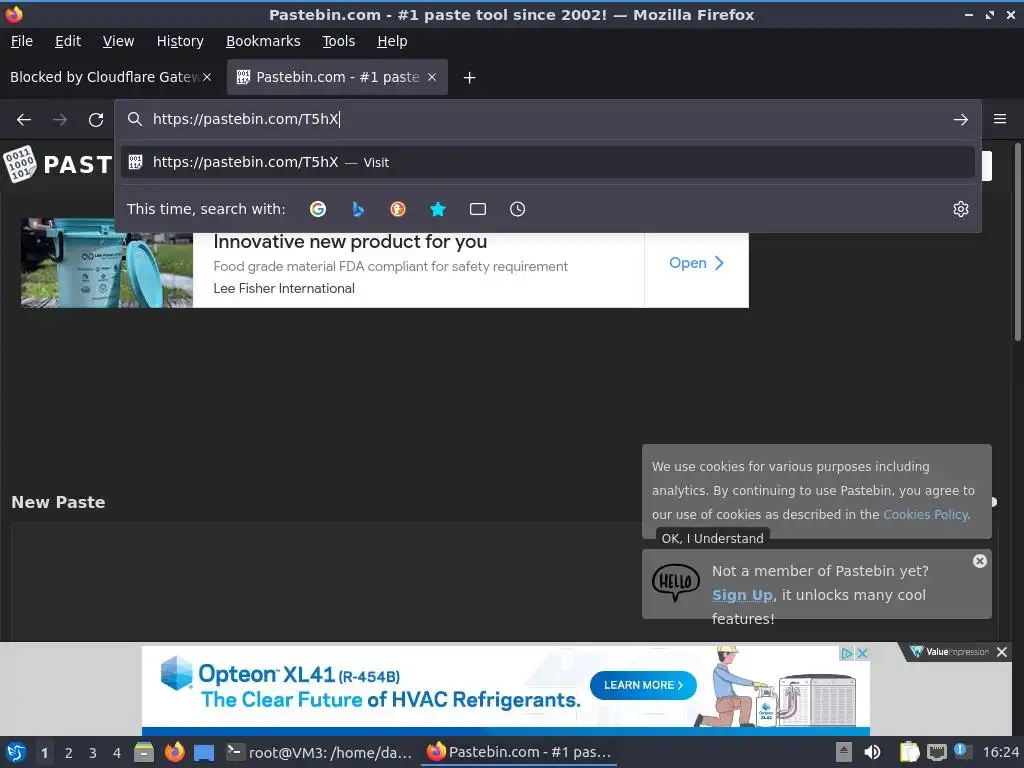
Task: Switch to workspace 4
Action: (x=117, y=753)
